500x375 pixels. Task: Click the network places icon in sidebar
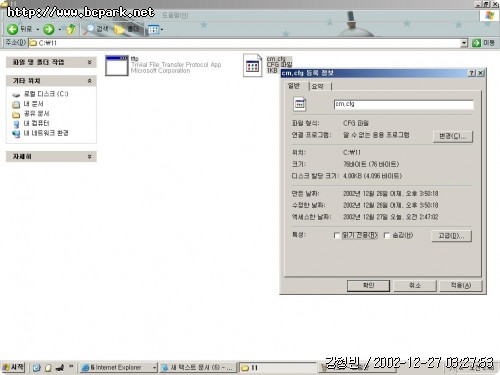tap(16, 134)
